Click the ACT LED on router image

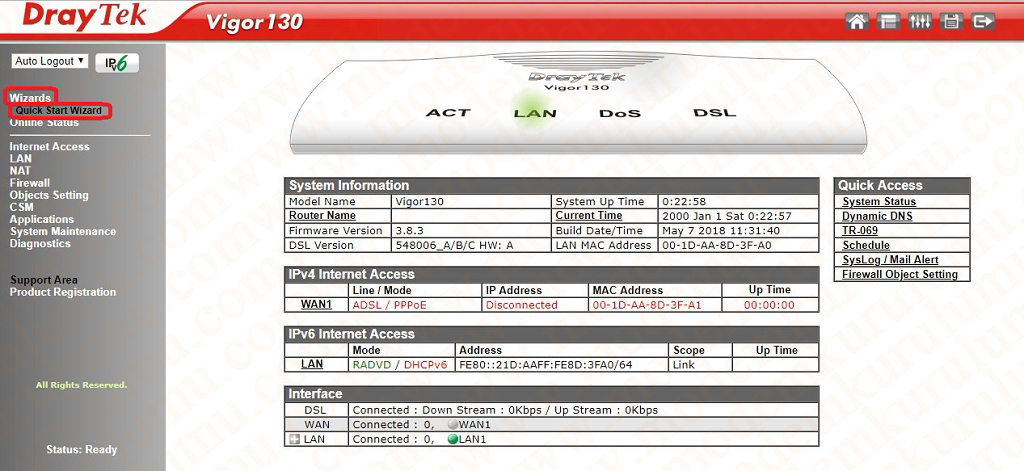448,113
